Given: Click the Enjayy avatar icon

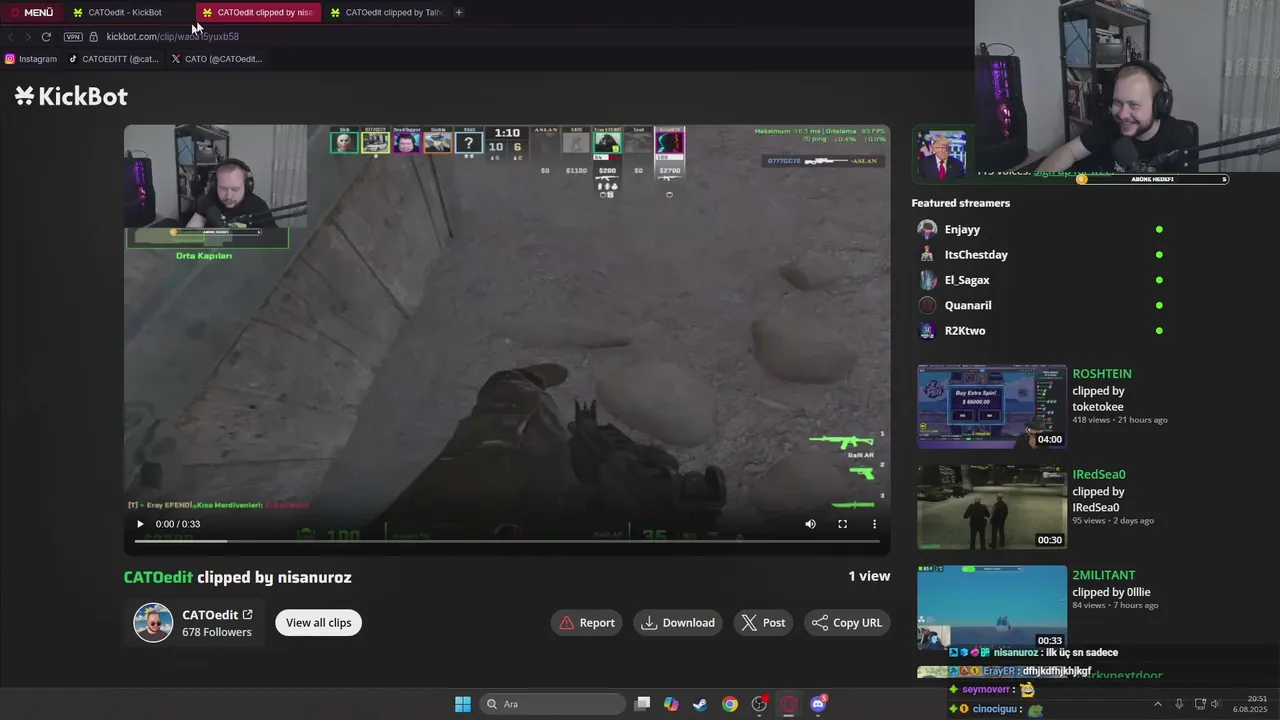Looking at the screenshot, I should [x=927, y=229].
